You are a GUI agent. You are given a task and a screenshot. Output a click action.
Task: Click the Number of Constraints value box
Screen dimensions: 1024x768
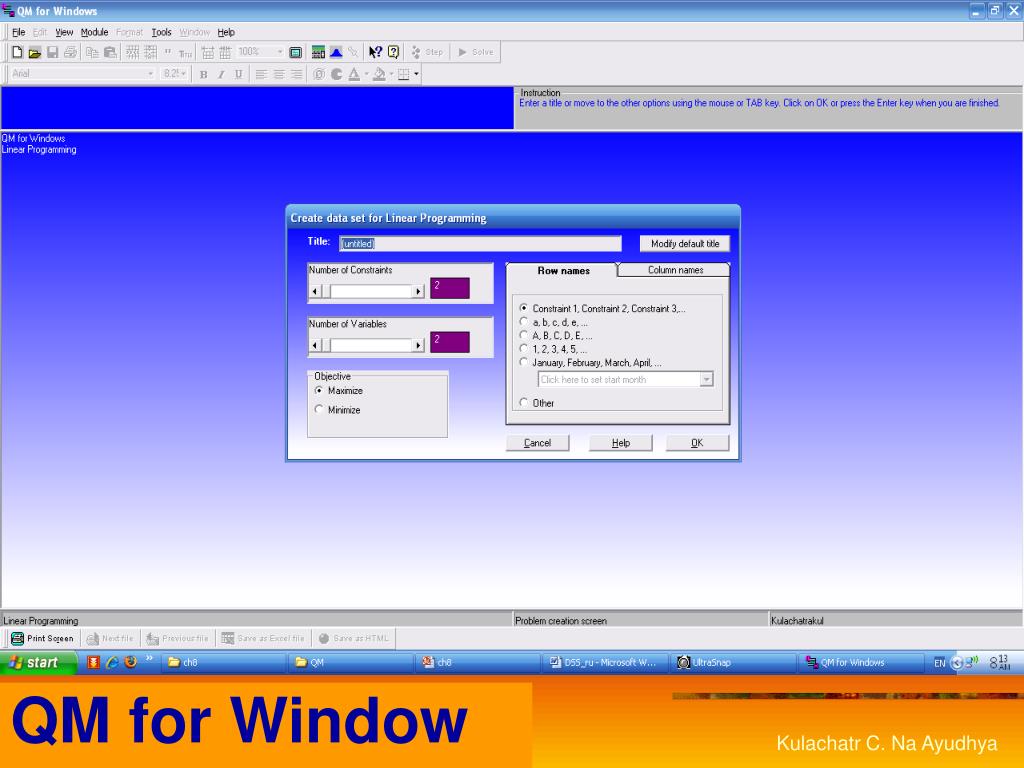pyautogui.click(x=449, y=288)
